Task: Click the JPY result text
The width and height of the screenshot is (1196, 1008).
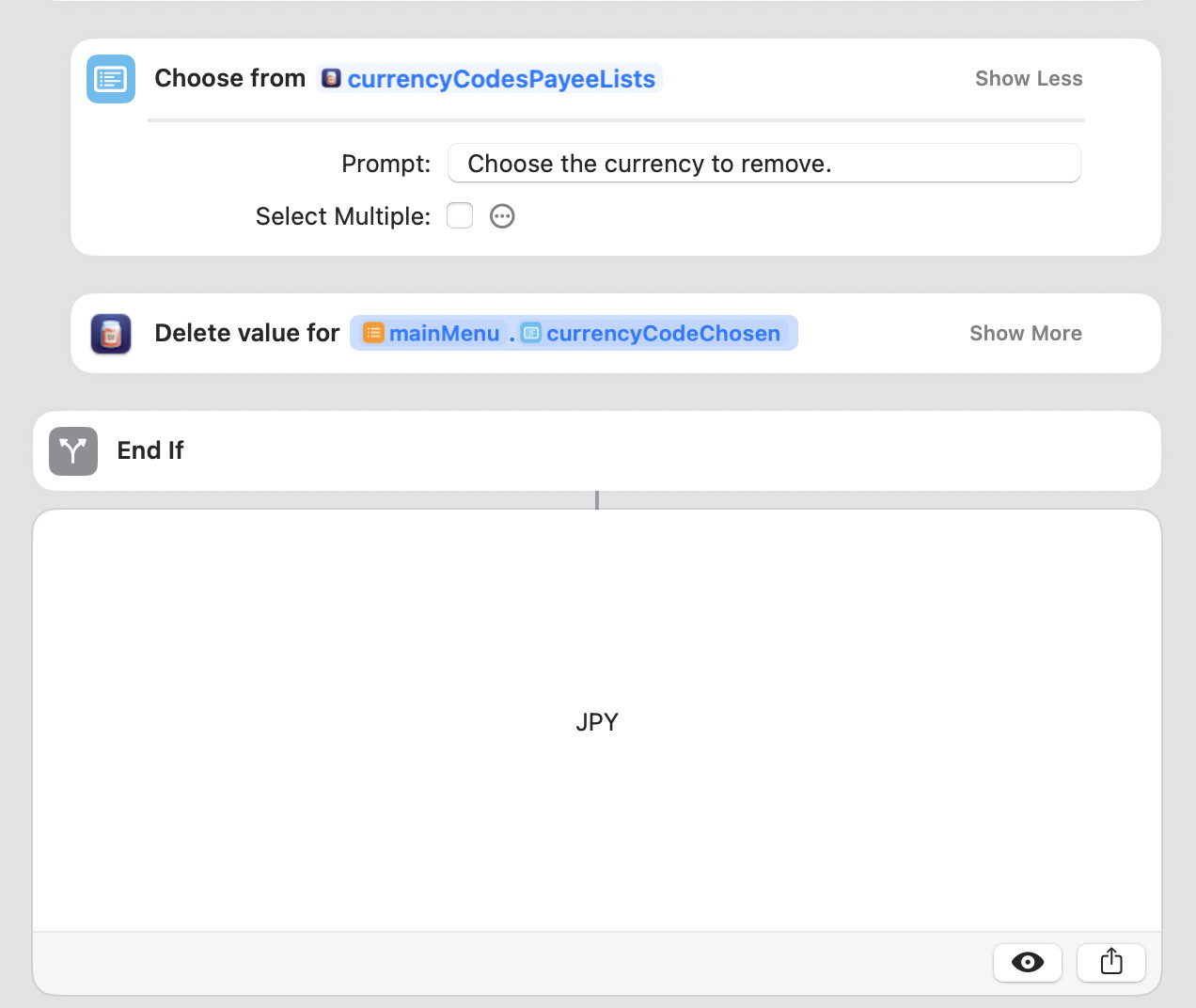Action: (x=597, y=722)
